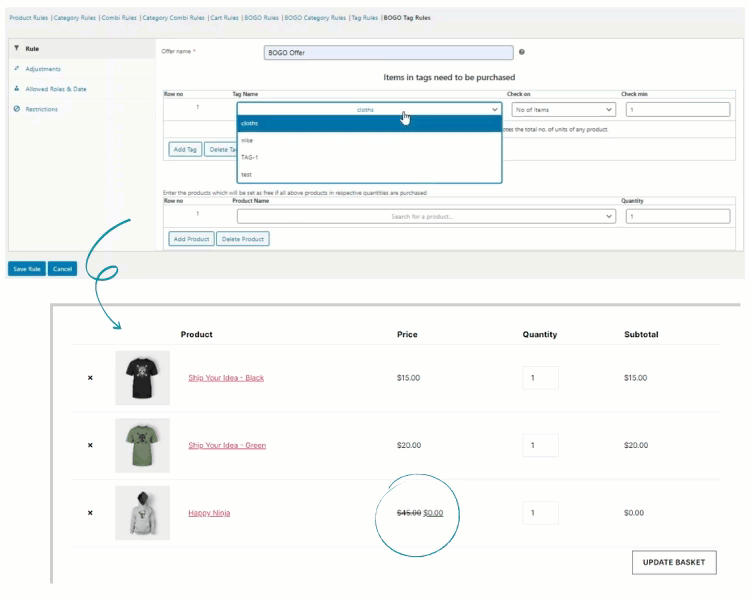Click the struck-through $45.00 price
Image resolution: width=750 pixels, height=600 pixels.
[x=409, y=513]
